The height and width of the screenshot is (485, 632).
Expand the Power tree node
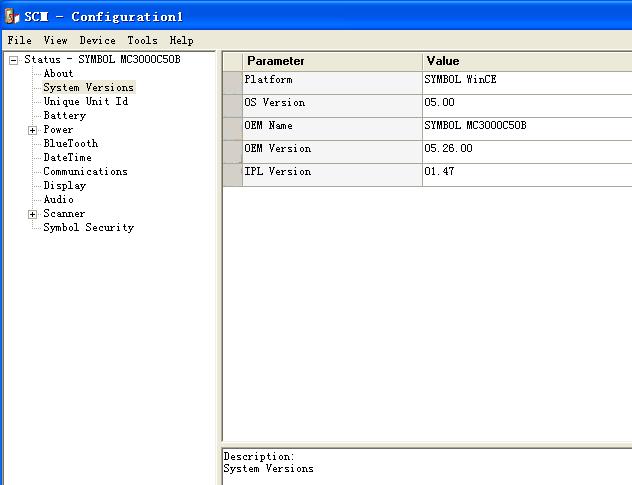tap(32, 130)
